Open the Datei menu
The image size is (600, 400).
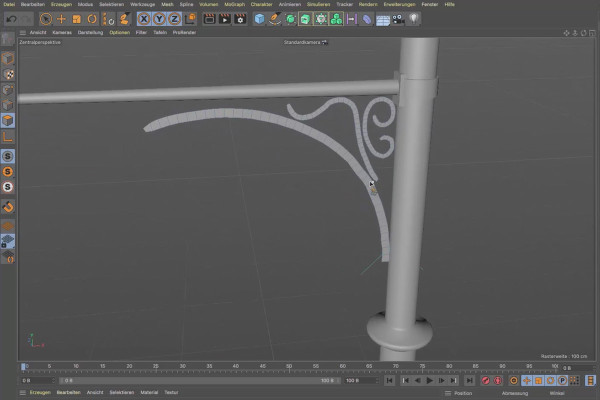click(9, 4)
